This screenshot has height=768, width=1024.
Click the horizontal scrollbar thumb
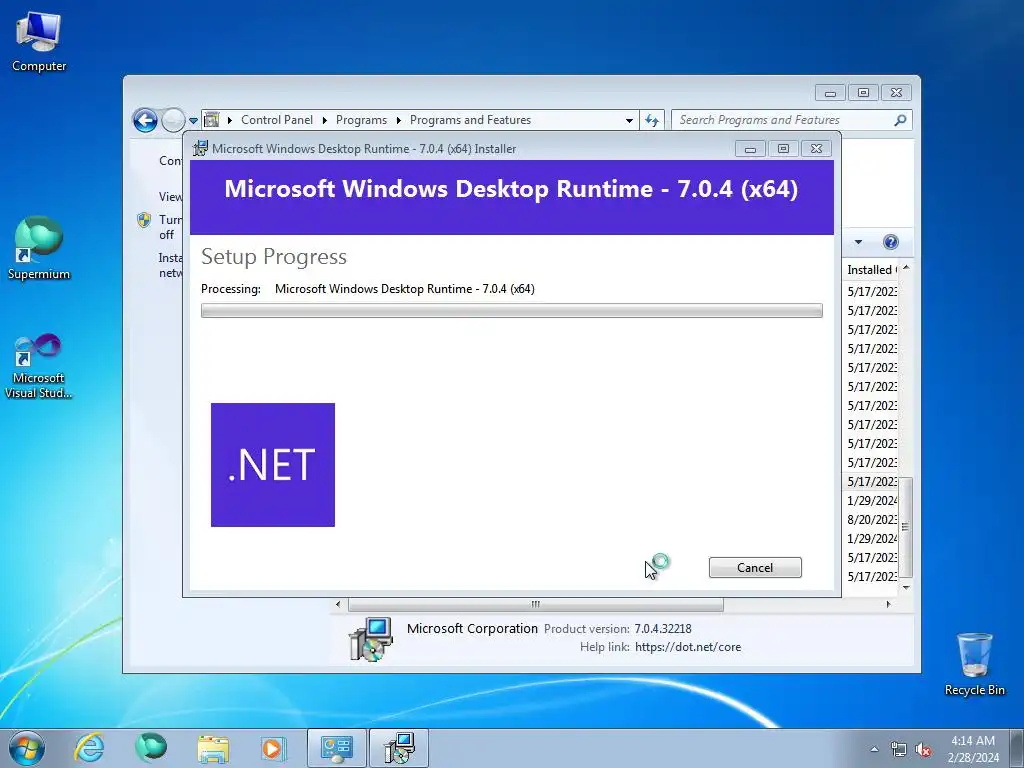536,604
